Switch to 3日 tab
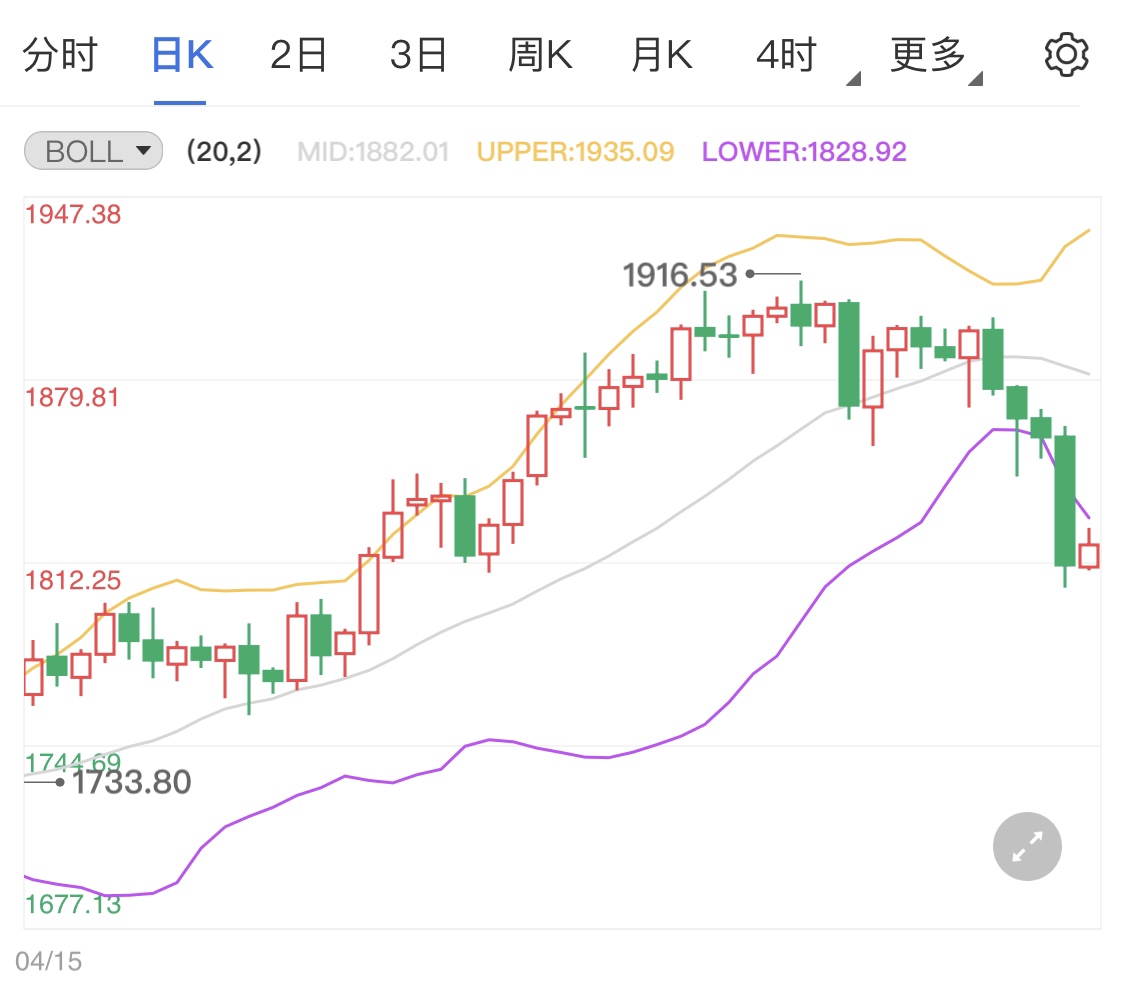 tap(418, 55)
